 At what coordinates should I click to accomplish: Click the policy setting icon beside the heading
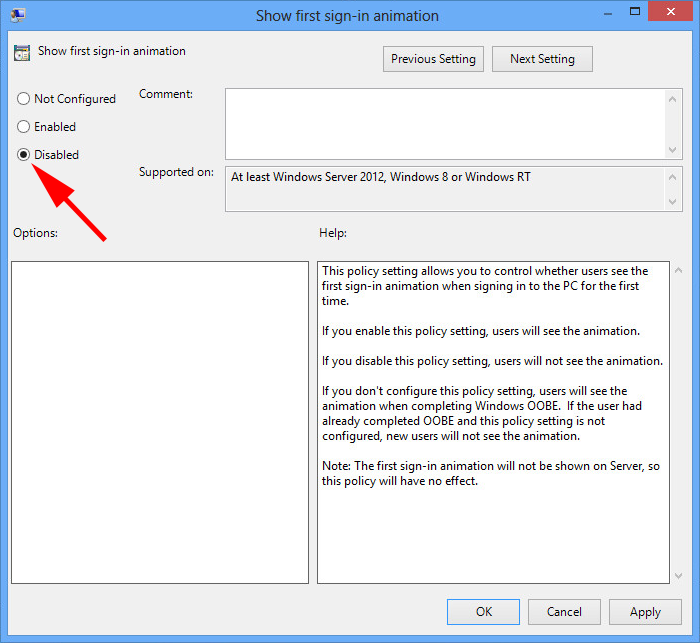(x=22, y=52)
